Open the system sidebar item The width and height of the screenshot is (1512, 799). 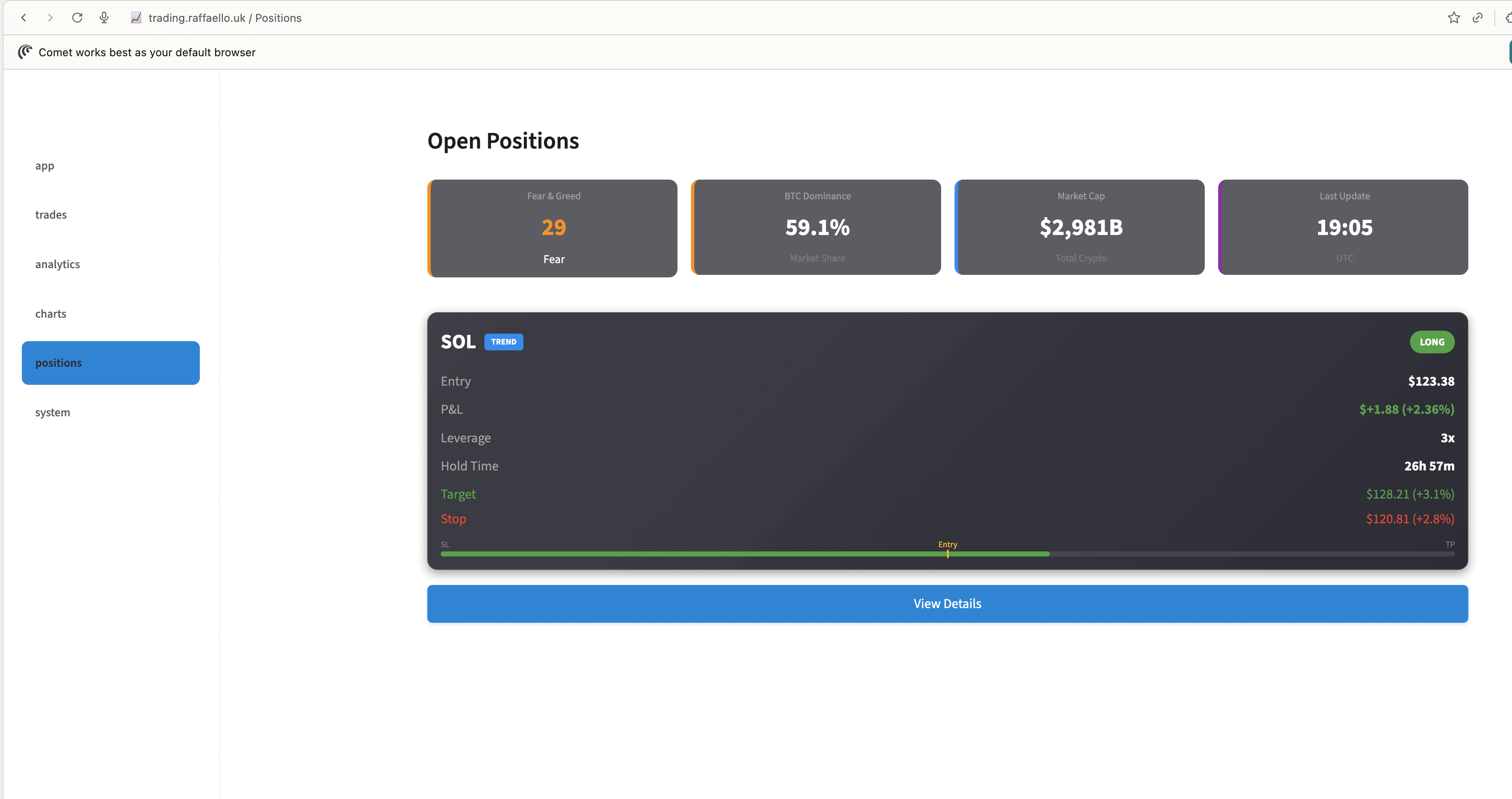click(110, 413)
